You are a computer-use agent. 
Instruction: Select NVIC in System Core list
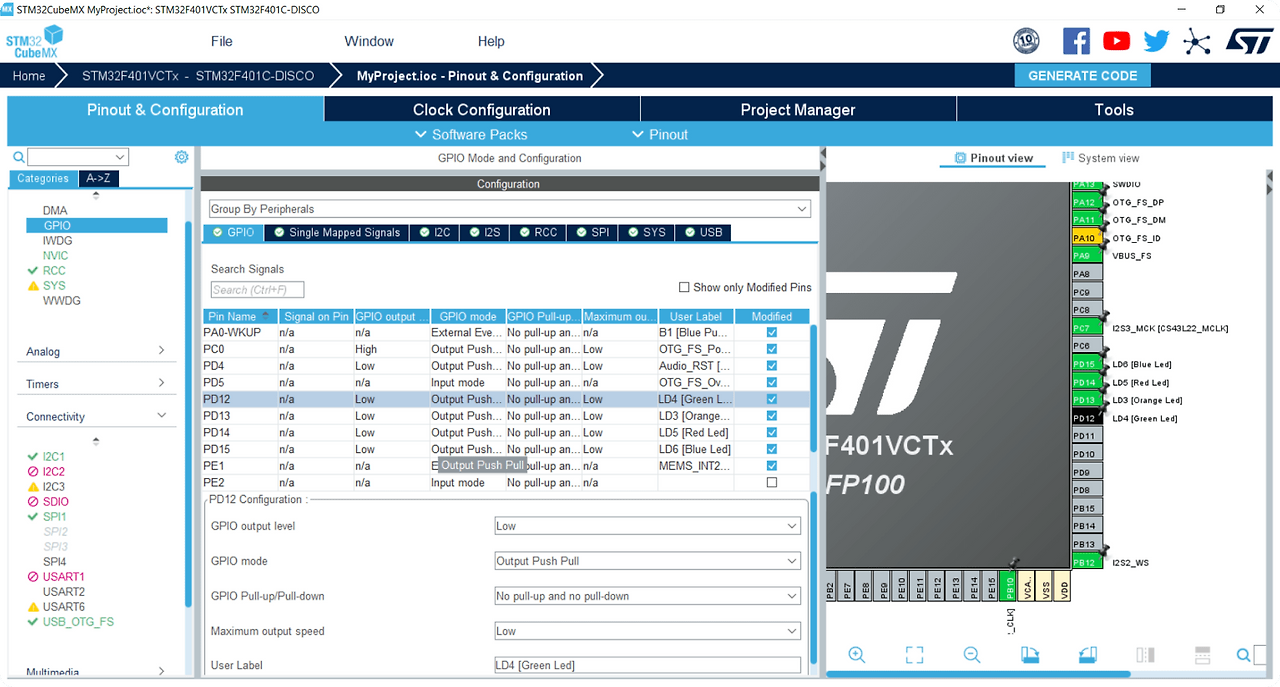coord(55,256)
